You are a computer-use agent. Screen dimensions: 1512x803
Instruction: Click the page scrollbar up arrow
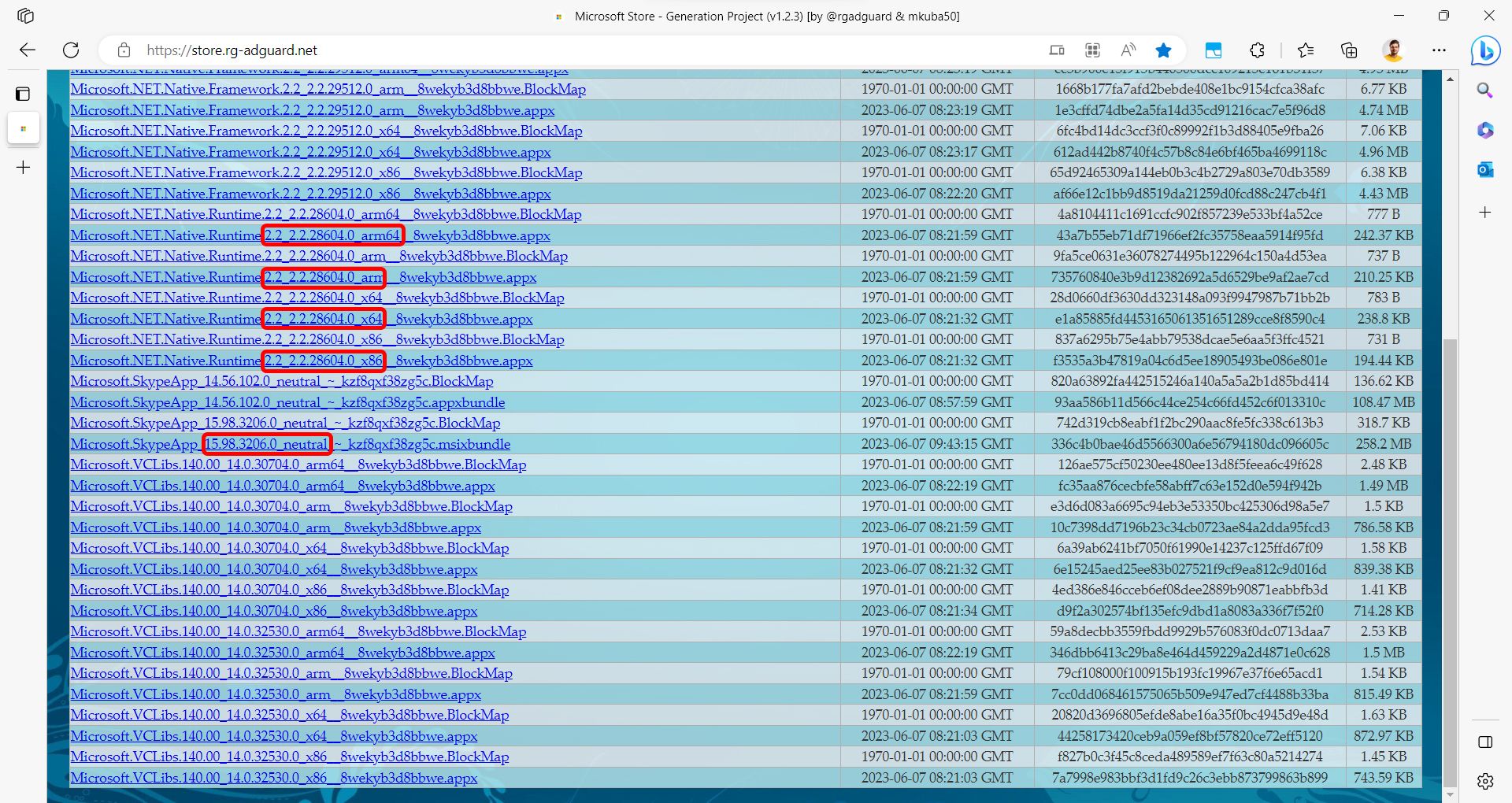1450,79
